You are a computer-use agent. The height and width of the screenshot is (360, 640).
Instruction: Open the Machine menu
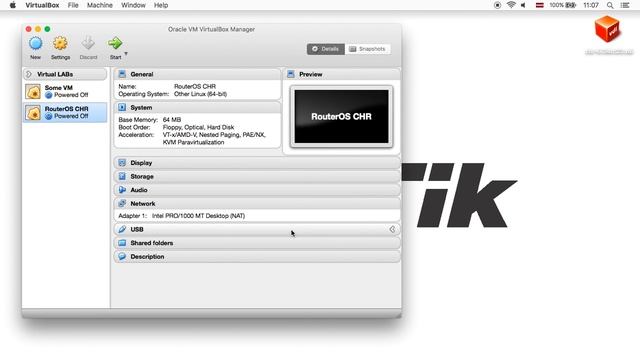[x=100, y=5]
